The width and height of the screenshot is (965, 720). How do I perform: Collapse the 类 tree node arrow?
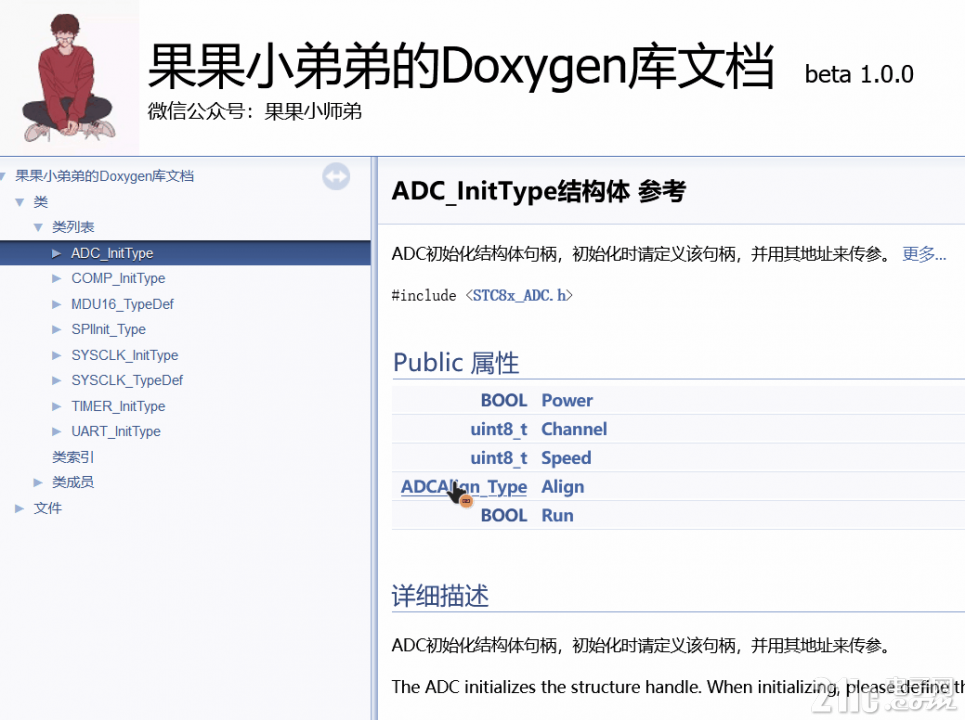tap(20, 202)
